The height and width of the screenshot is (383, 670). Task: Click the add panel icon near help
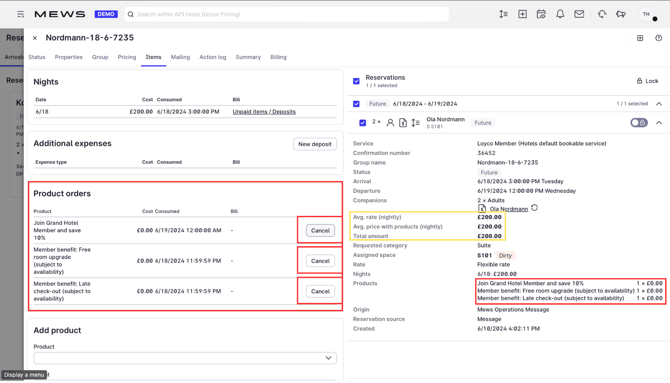point(640,38)
